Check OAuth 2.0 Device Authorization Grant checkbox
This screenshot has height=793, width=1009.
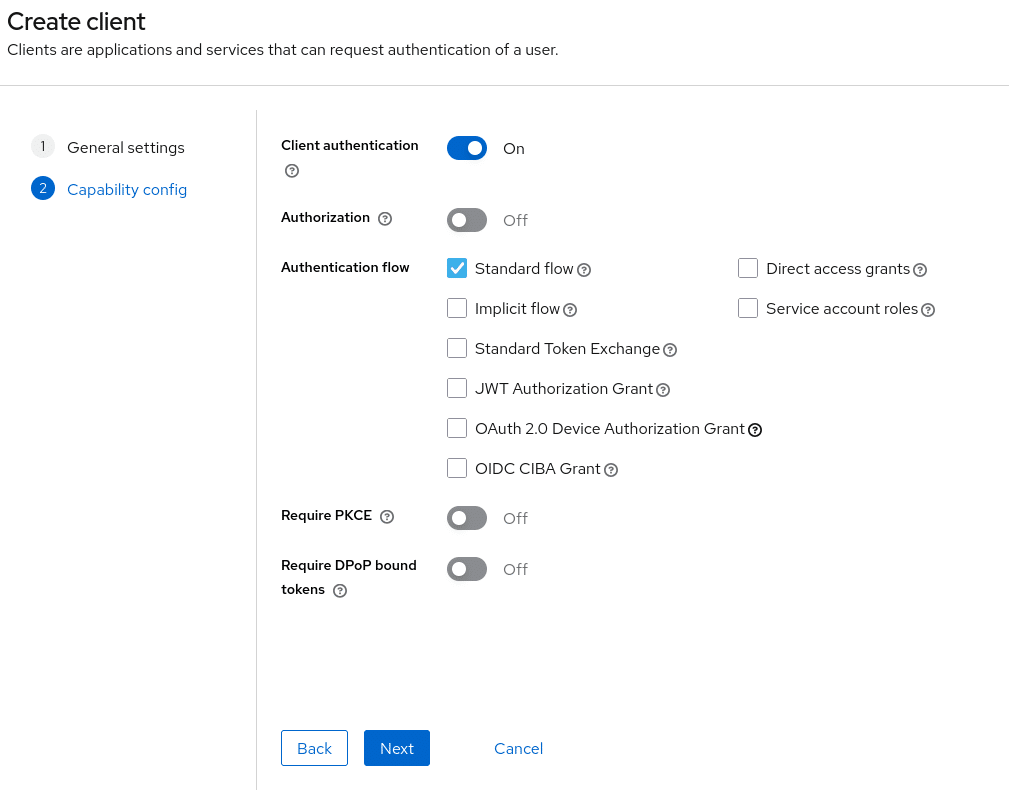[x=457, y=428]
